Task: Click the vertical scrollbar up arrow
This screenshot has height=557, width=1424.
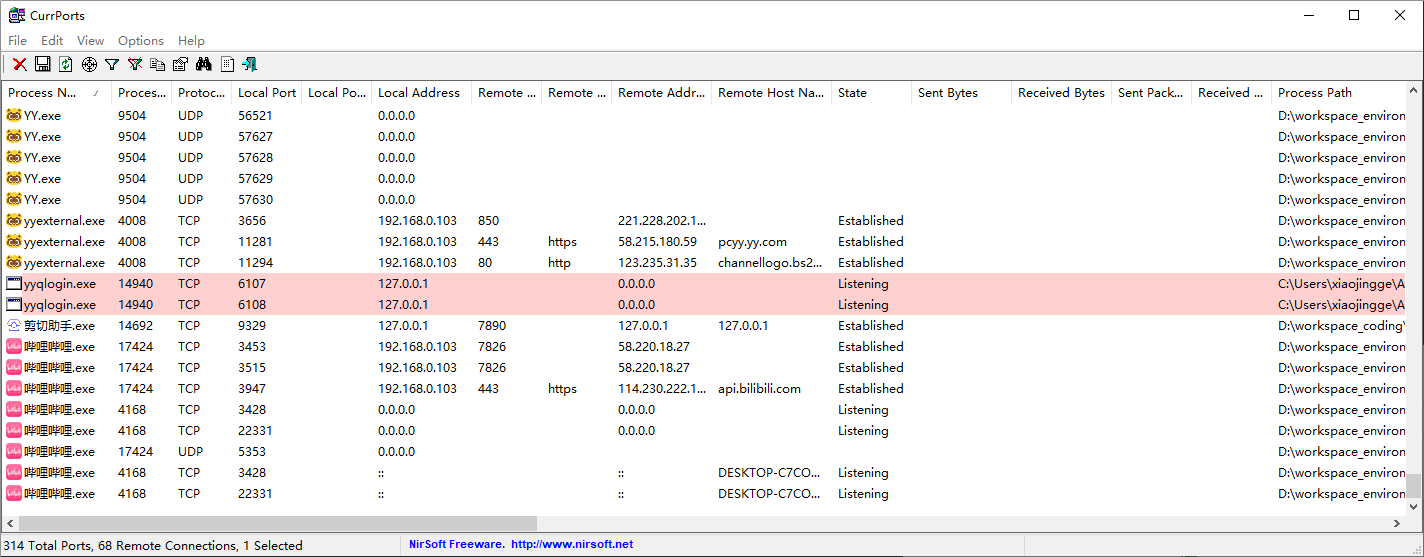Action: coord(1414,92)
